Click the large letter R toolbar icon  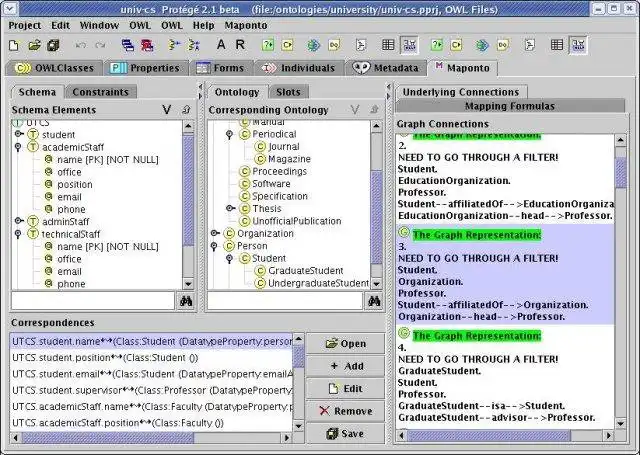pos(240,44)
